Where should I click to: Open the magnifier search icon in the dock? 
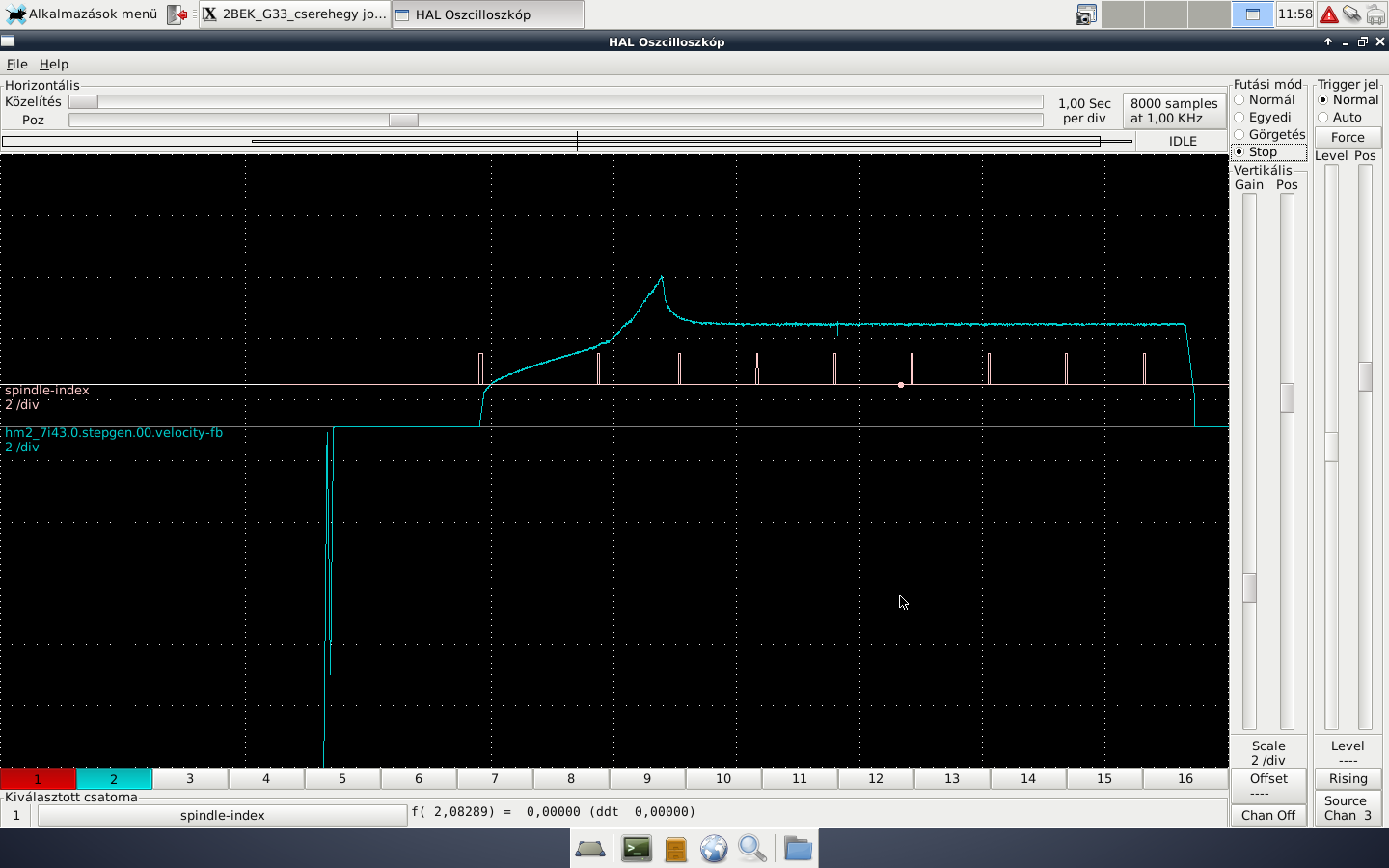click(x=752, y=849)
